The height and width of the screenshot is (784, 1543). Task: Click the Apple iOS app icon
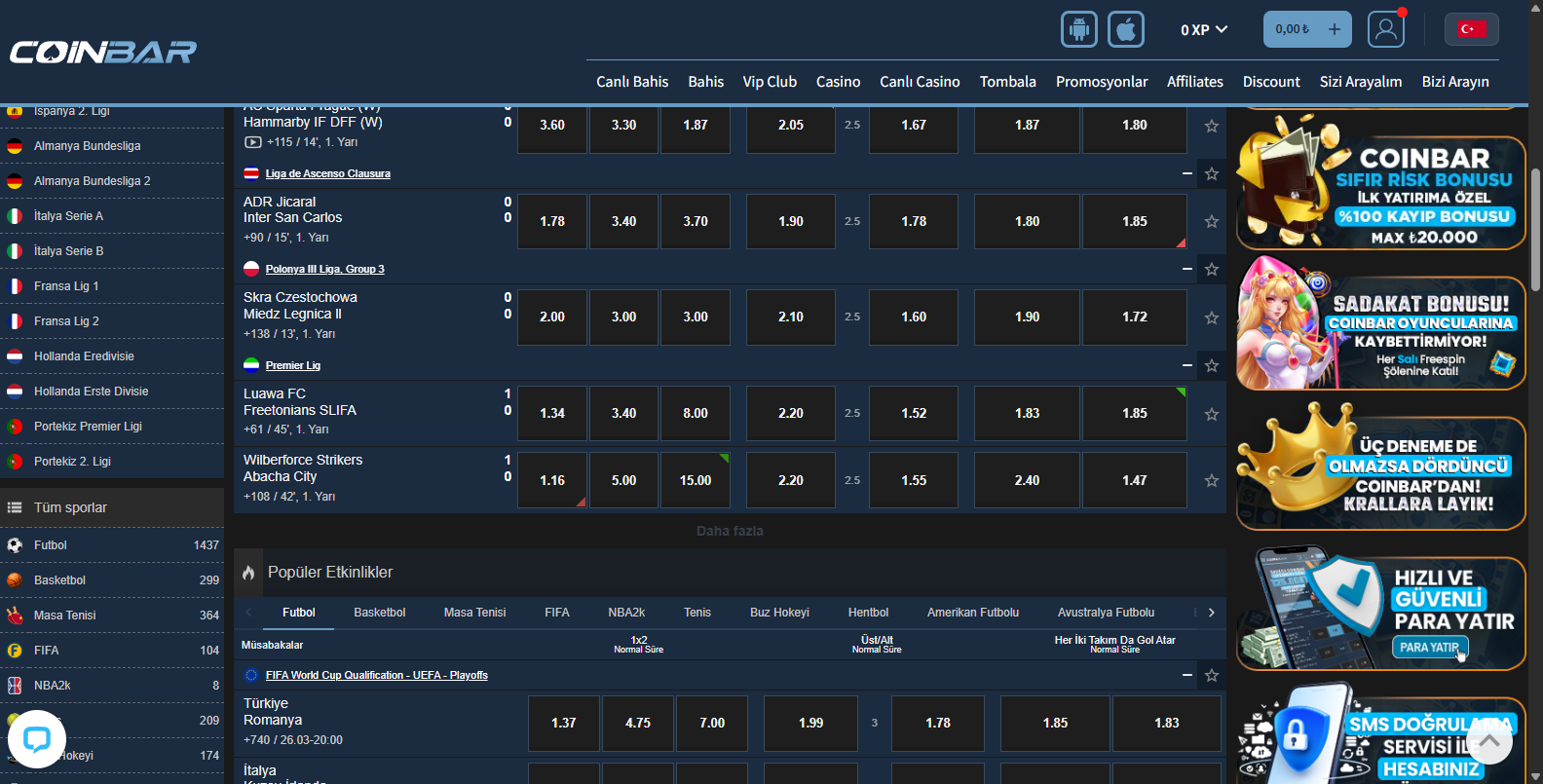[1125, 29]
